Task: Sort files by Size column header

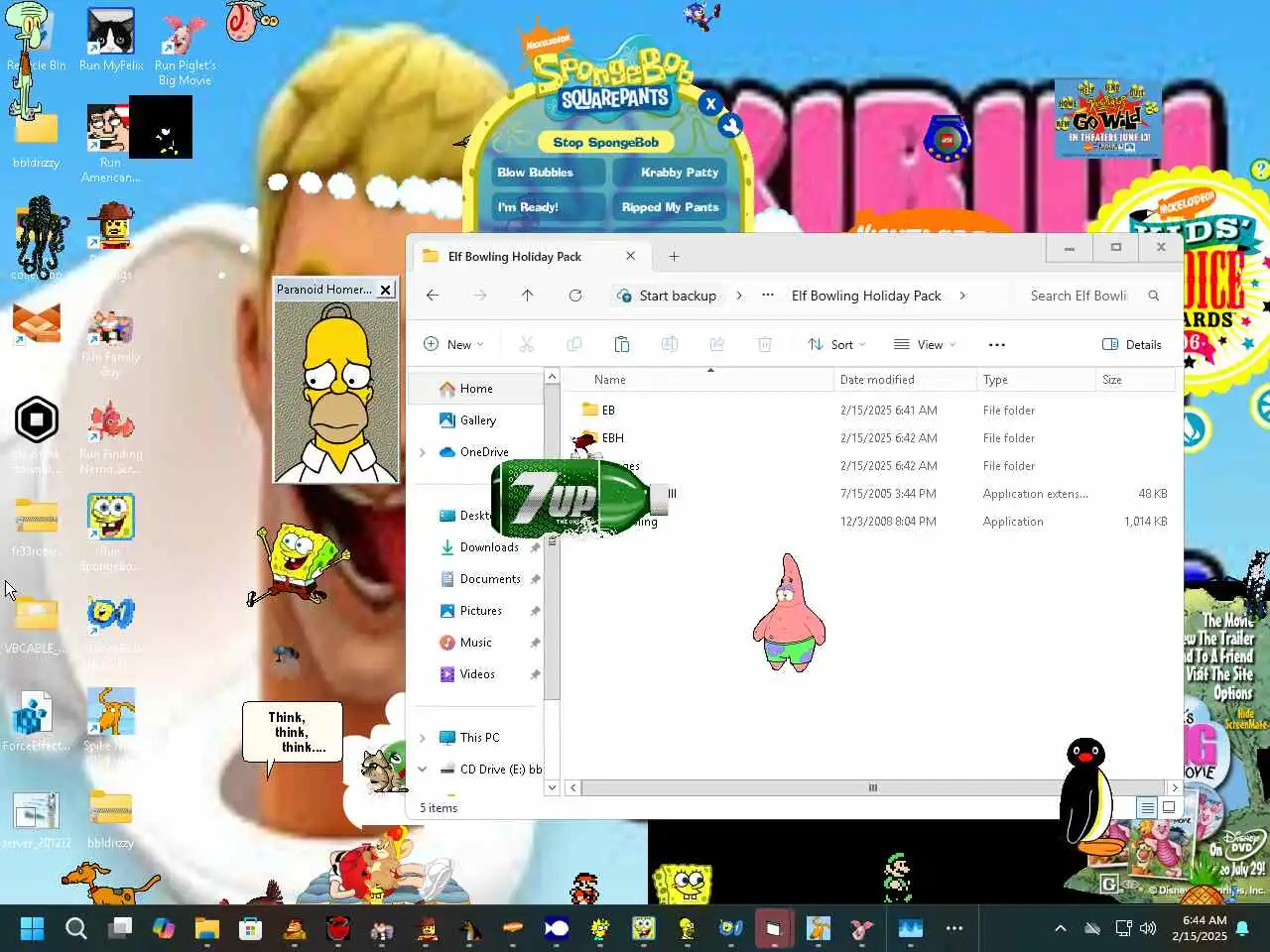Action: pyautogui.click(x=1112, y=380)
